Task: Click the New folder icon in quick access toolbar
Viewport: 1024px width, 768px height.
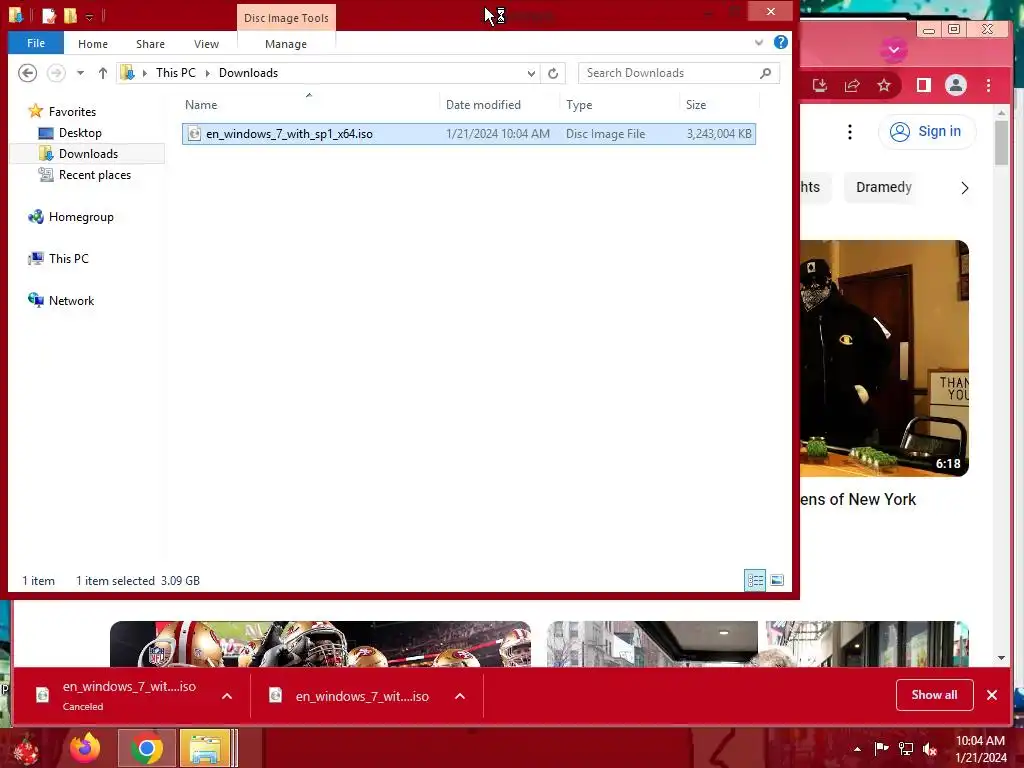Action: click(x=70, y=15)
